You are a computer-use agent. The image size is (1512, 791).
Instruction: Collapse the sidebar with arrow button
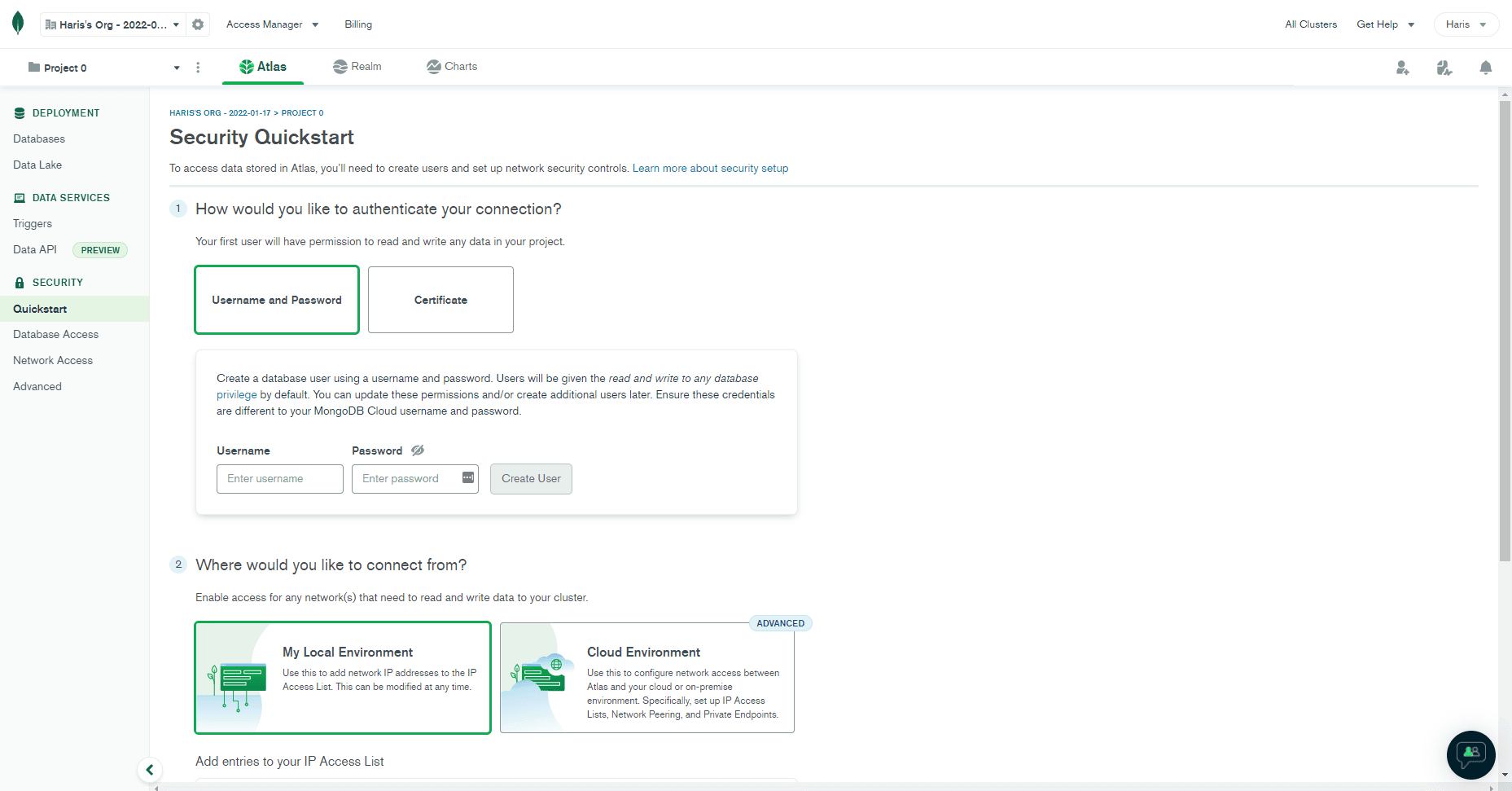[x=150, y=770]
